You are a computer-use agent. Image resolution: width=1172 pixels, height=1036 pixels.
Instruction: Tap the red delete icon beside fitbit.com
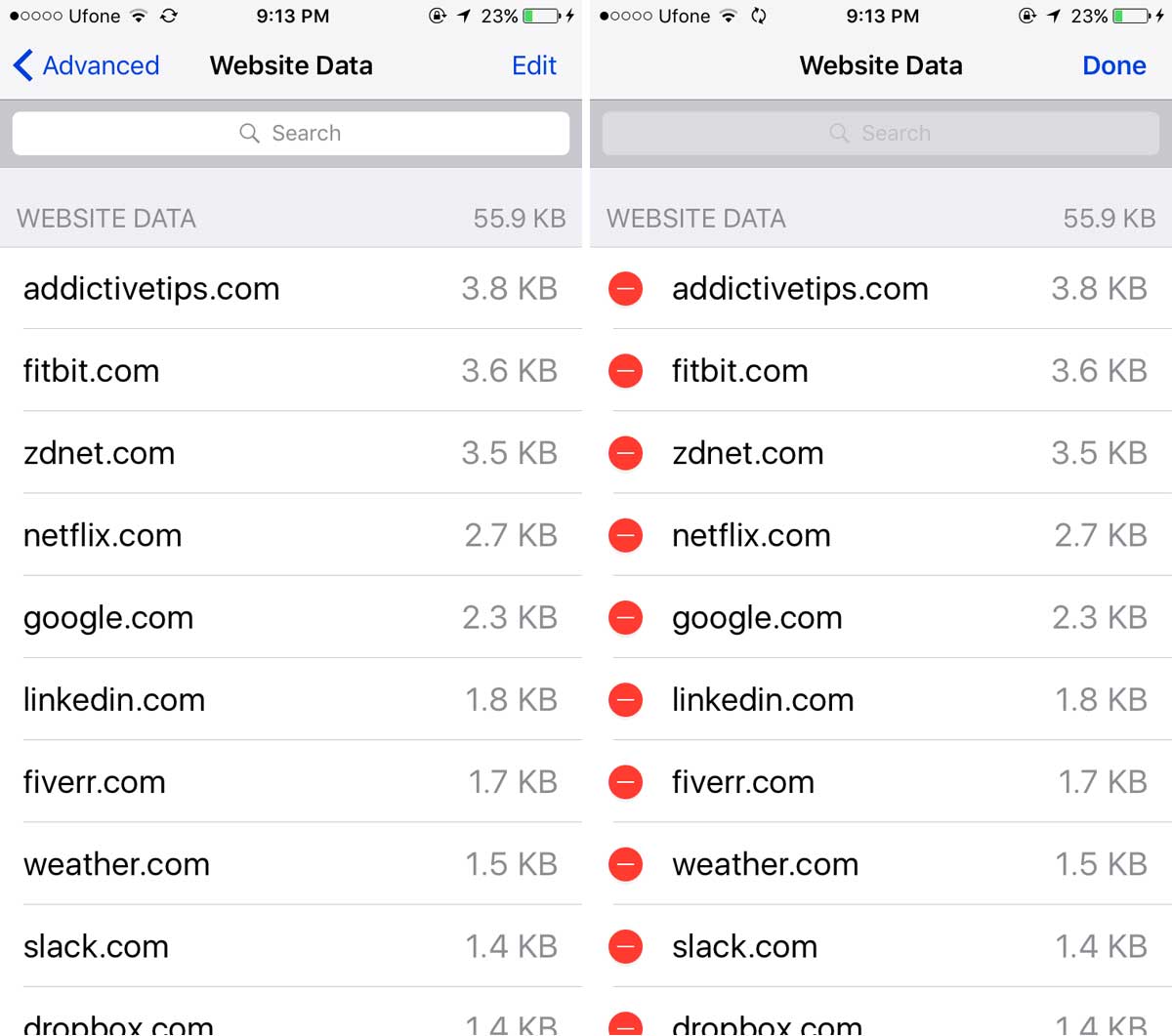point(625,371)
